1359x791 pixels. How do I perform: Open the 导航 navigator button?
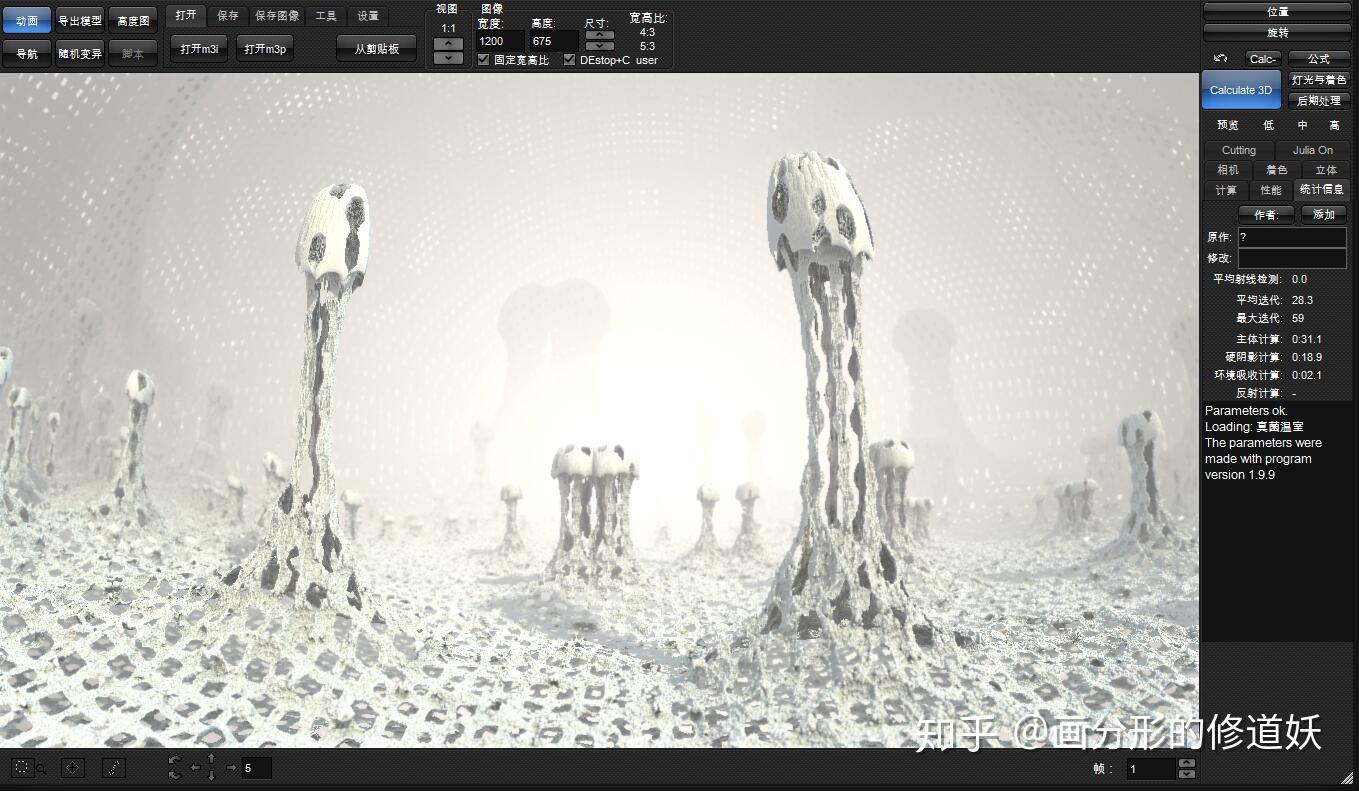(x=27, y=54)
